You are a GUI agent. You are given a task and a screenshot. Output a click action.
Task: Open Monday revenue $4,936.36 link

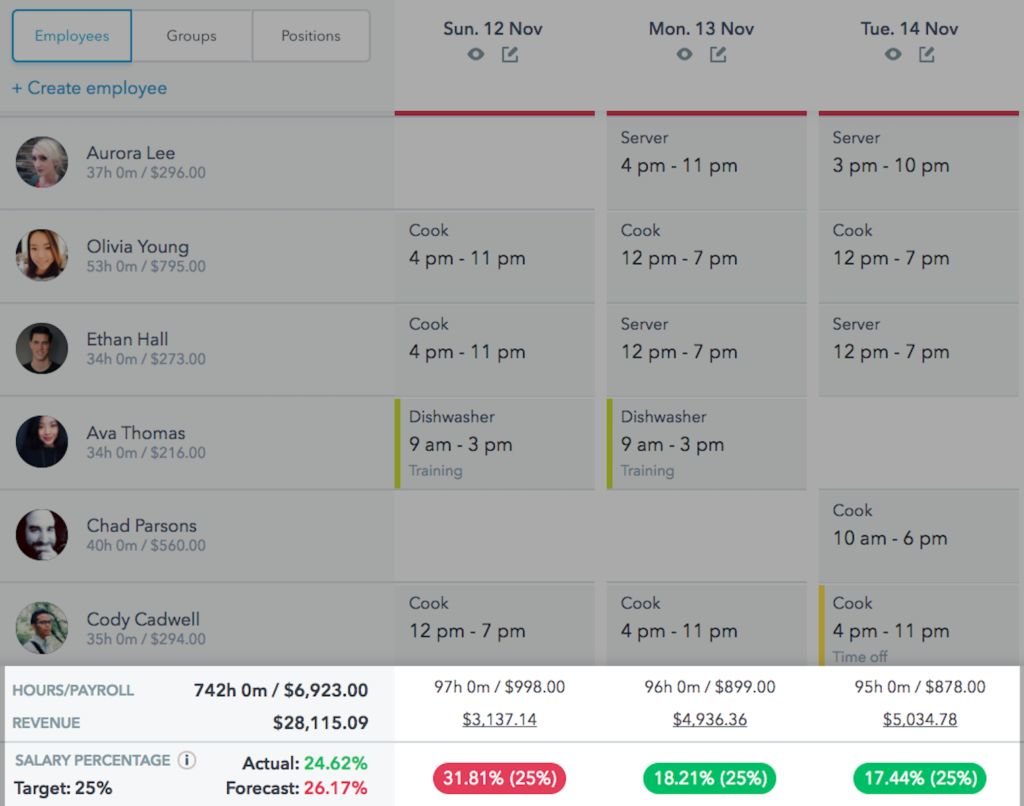pyautogui.click(x=710, y=720)
